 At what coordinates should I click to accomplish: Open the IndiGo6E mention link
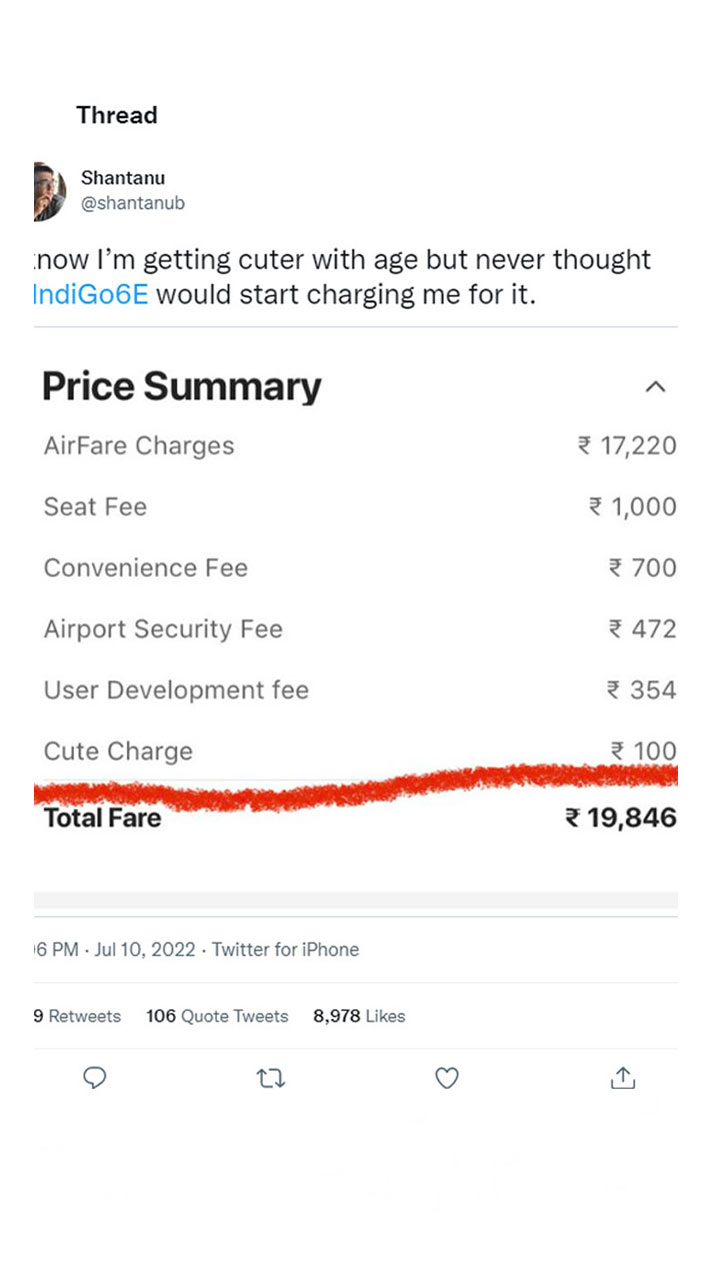[91, 295]
